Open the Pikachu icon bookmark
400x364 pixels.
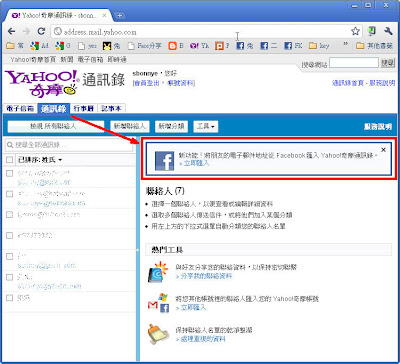point(112,46)
